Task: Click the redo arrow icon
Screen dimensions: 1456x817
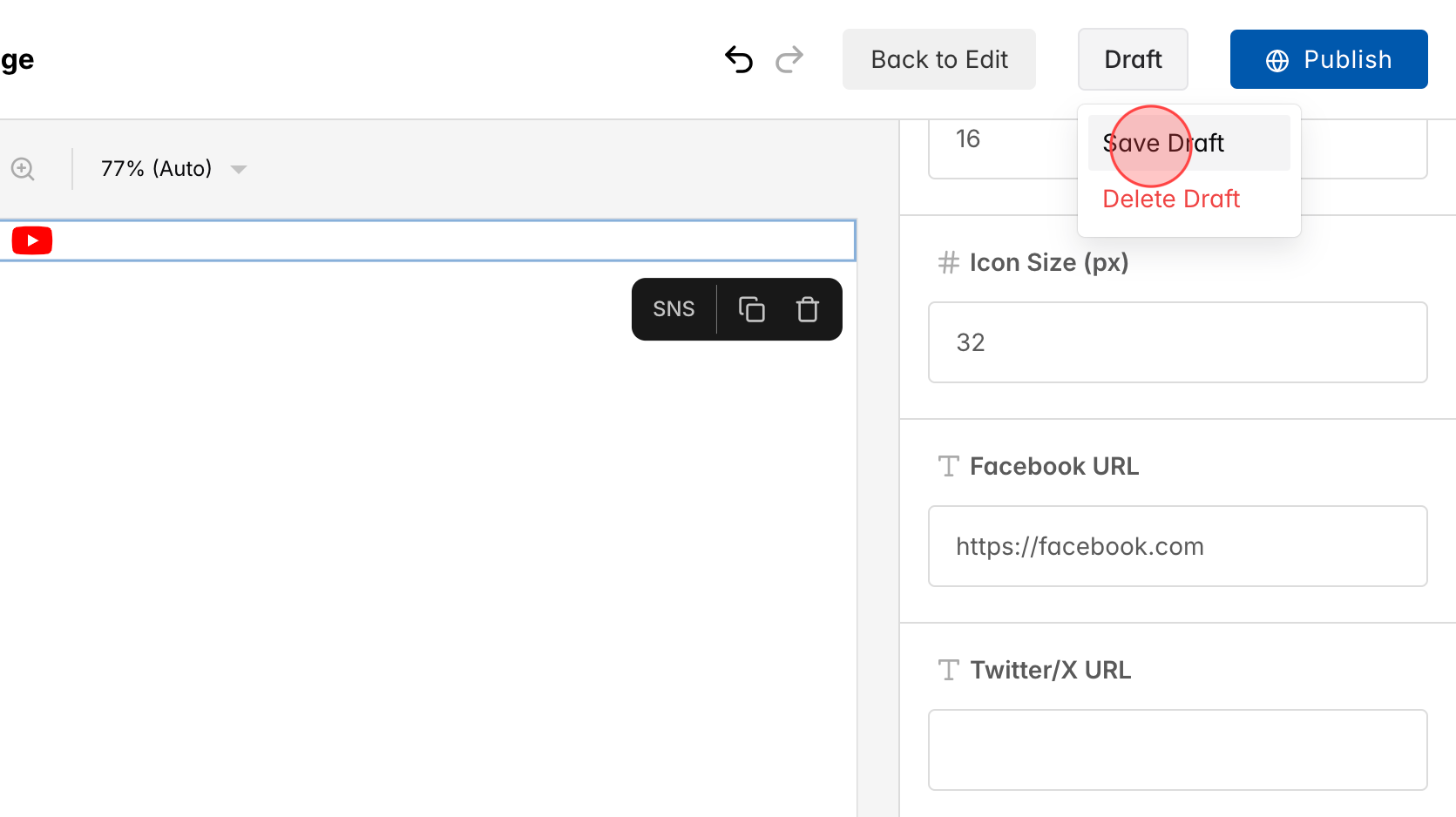Action: (789, 59)
